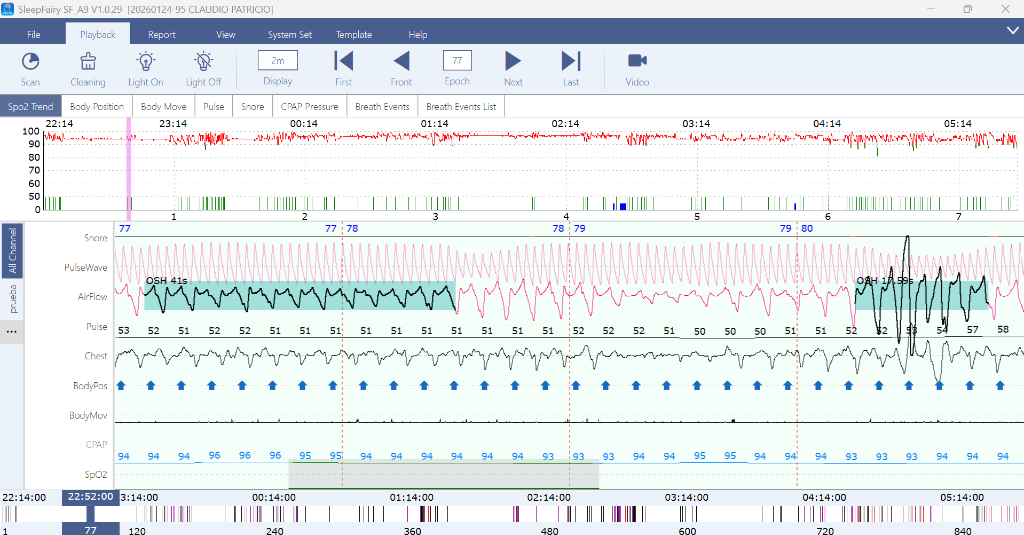Screen dimensions: 1024x535
Task: Advance to the Next epoch
Action: pyautogui.click(x=513, y=62)
